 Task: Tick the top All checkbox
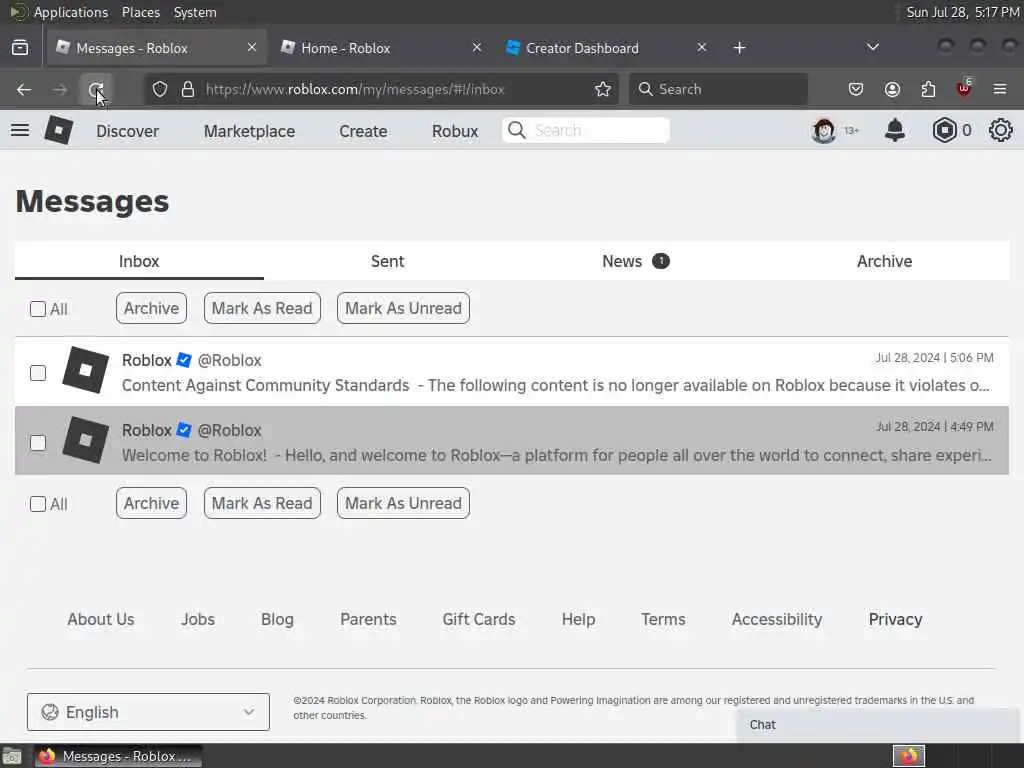38,309
